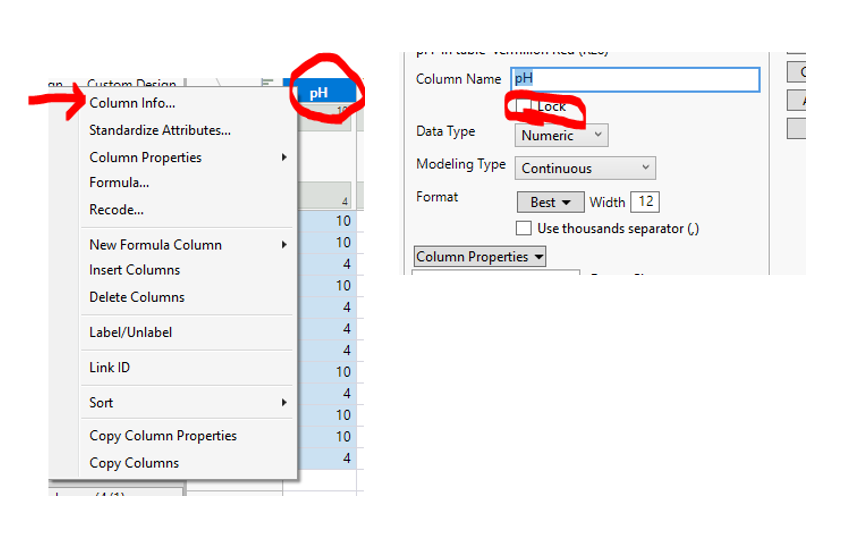Open Column Info from context menu
The height and width of the screenshot is (533, 856).
click(132, 103)
